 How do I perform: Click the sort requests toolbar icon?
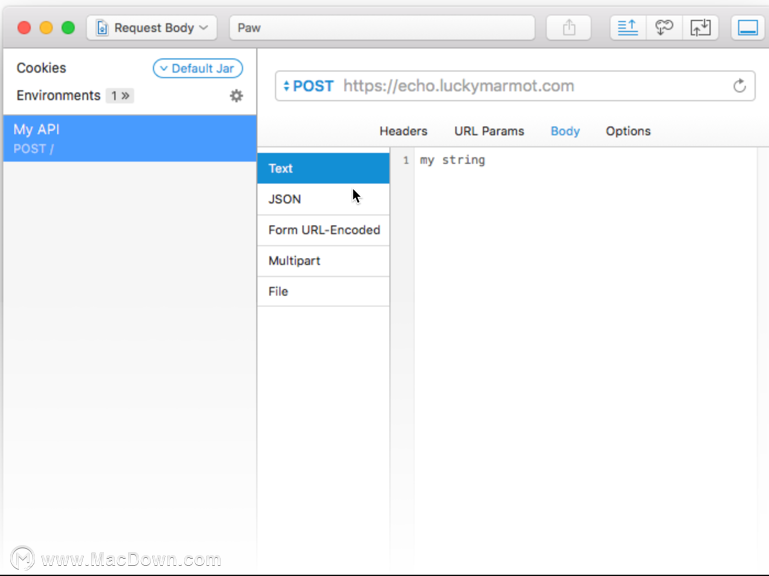coord(628,27)
